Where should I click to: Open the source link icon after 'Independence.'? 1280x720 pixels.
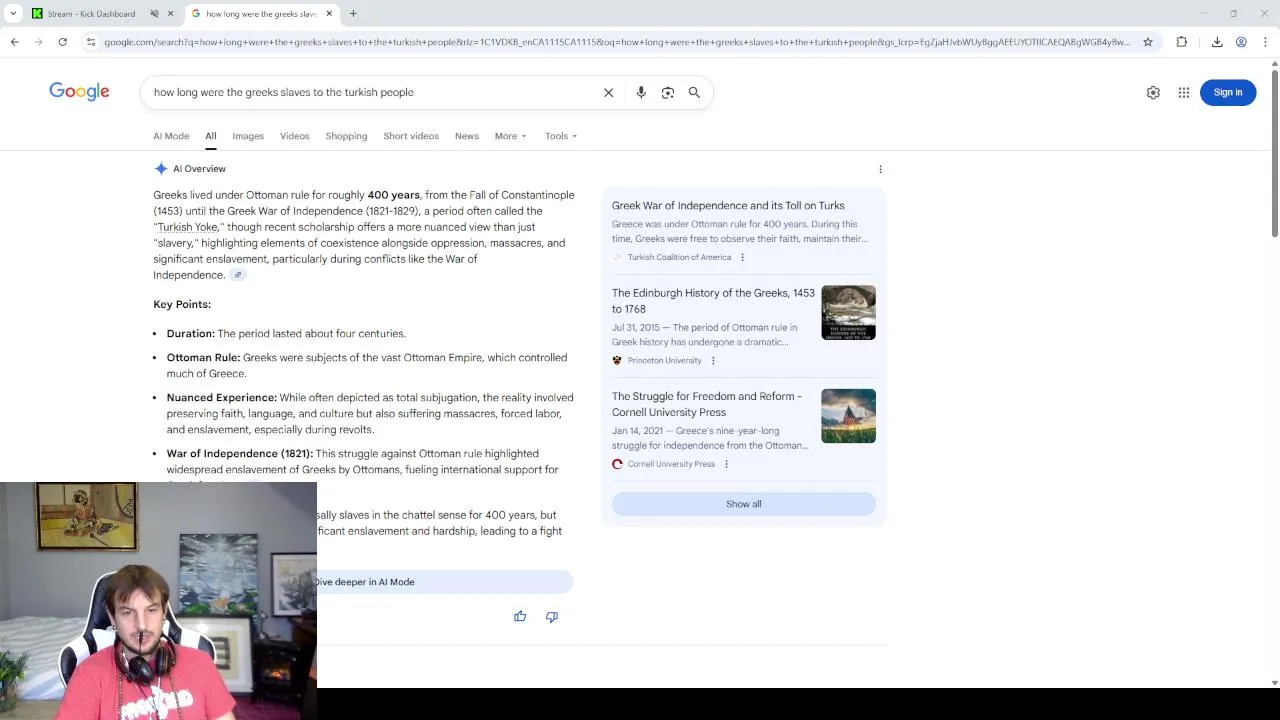tap(238, 275)
